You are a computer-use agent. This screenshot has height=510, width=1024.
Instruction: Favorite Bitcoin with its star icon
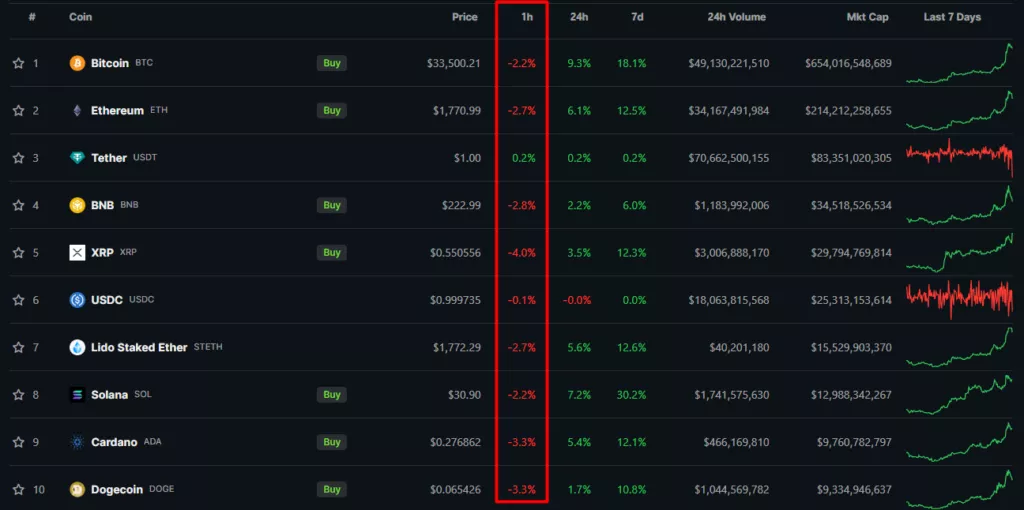(18, 63)
